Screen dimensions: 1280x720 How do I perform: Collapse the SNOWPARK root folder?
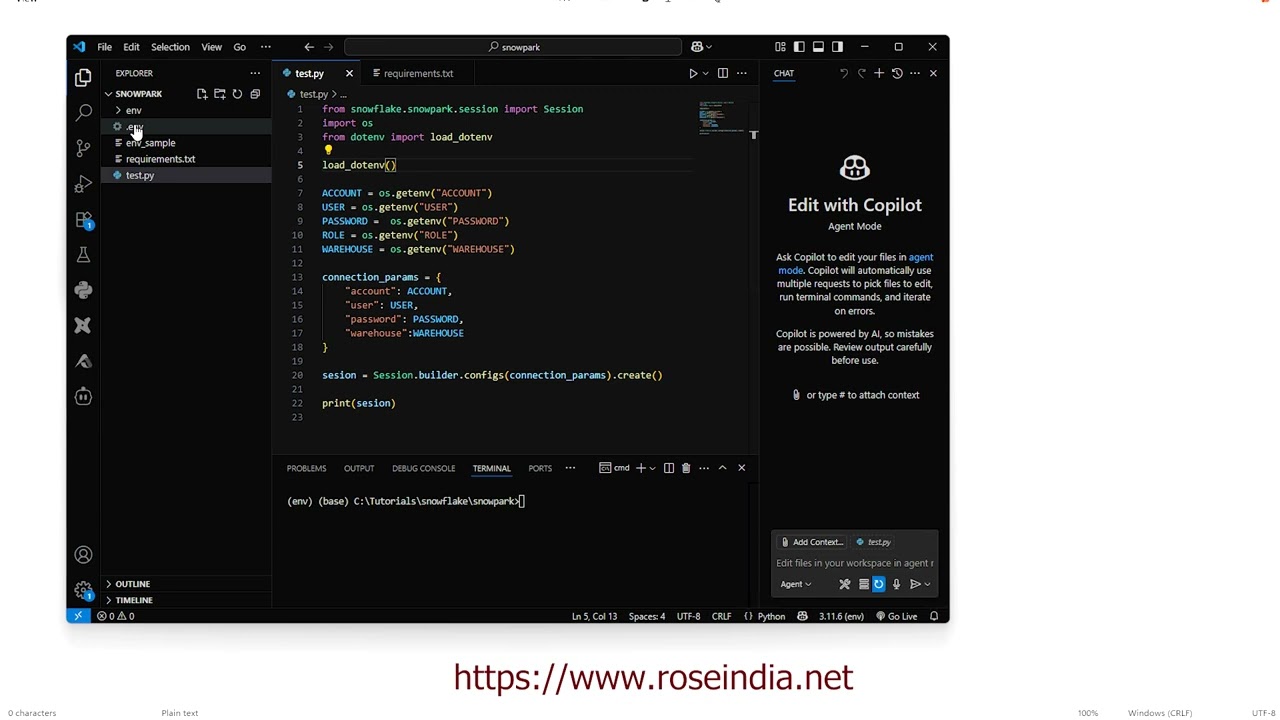pyautogui.click(x=138, y=94)
